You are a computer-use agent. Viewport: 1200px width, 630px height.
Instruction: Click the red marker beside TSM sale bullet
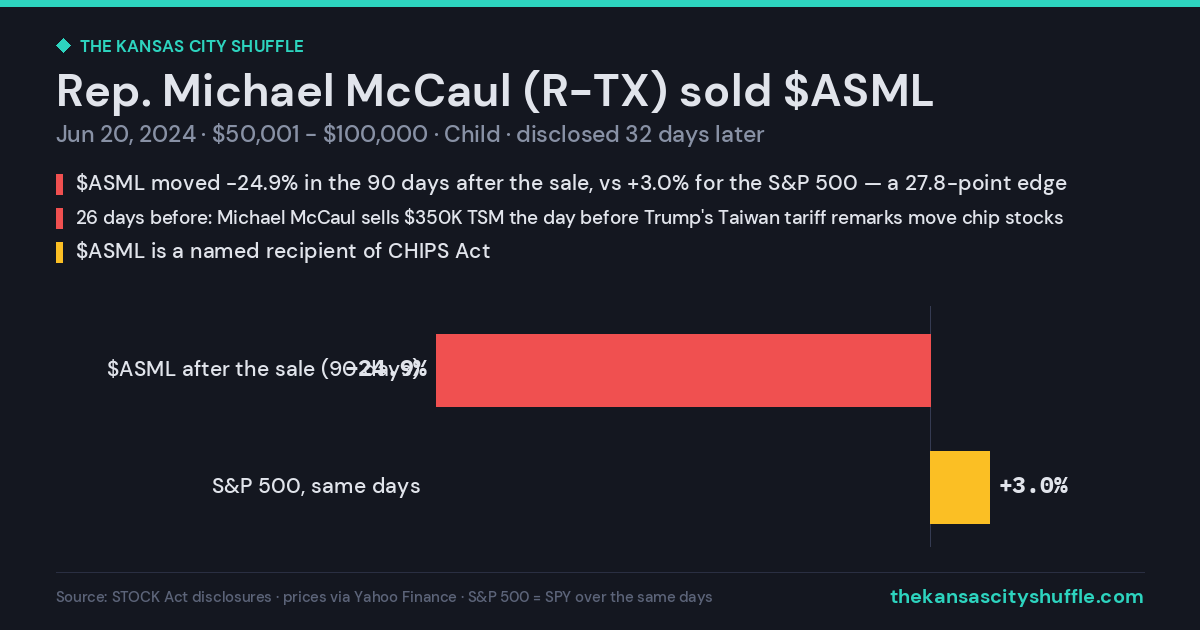click(x=60, y=218)
